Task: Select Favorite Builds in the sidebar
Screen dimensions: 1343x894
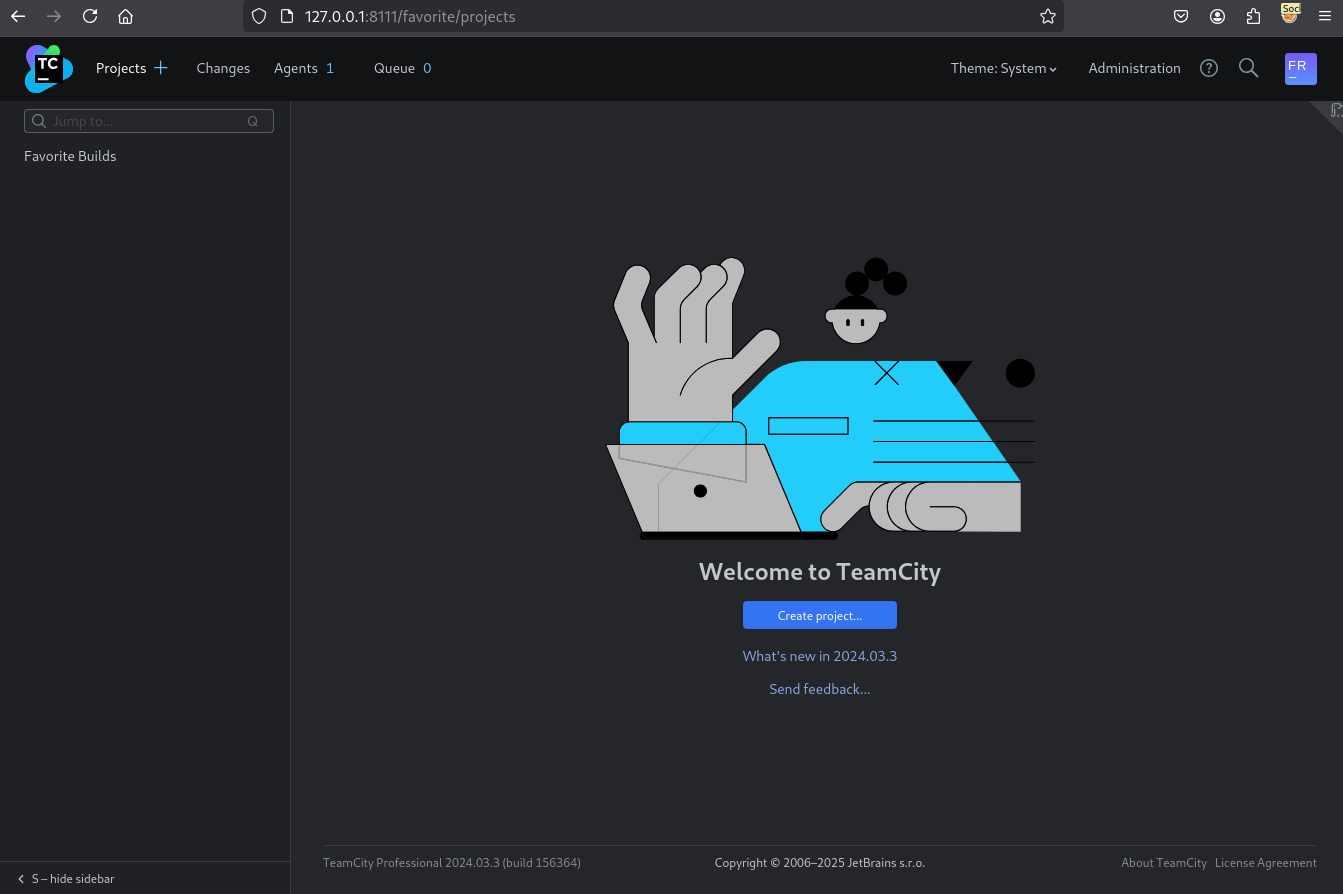Action: pyautogui.click(x=70, y=156)
